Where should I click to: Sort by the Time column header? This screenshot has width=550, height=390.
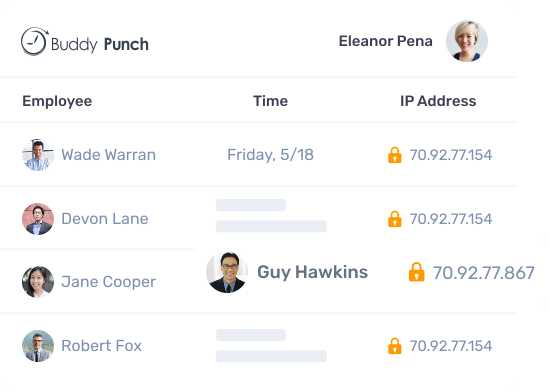click(x=270, y=101)
